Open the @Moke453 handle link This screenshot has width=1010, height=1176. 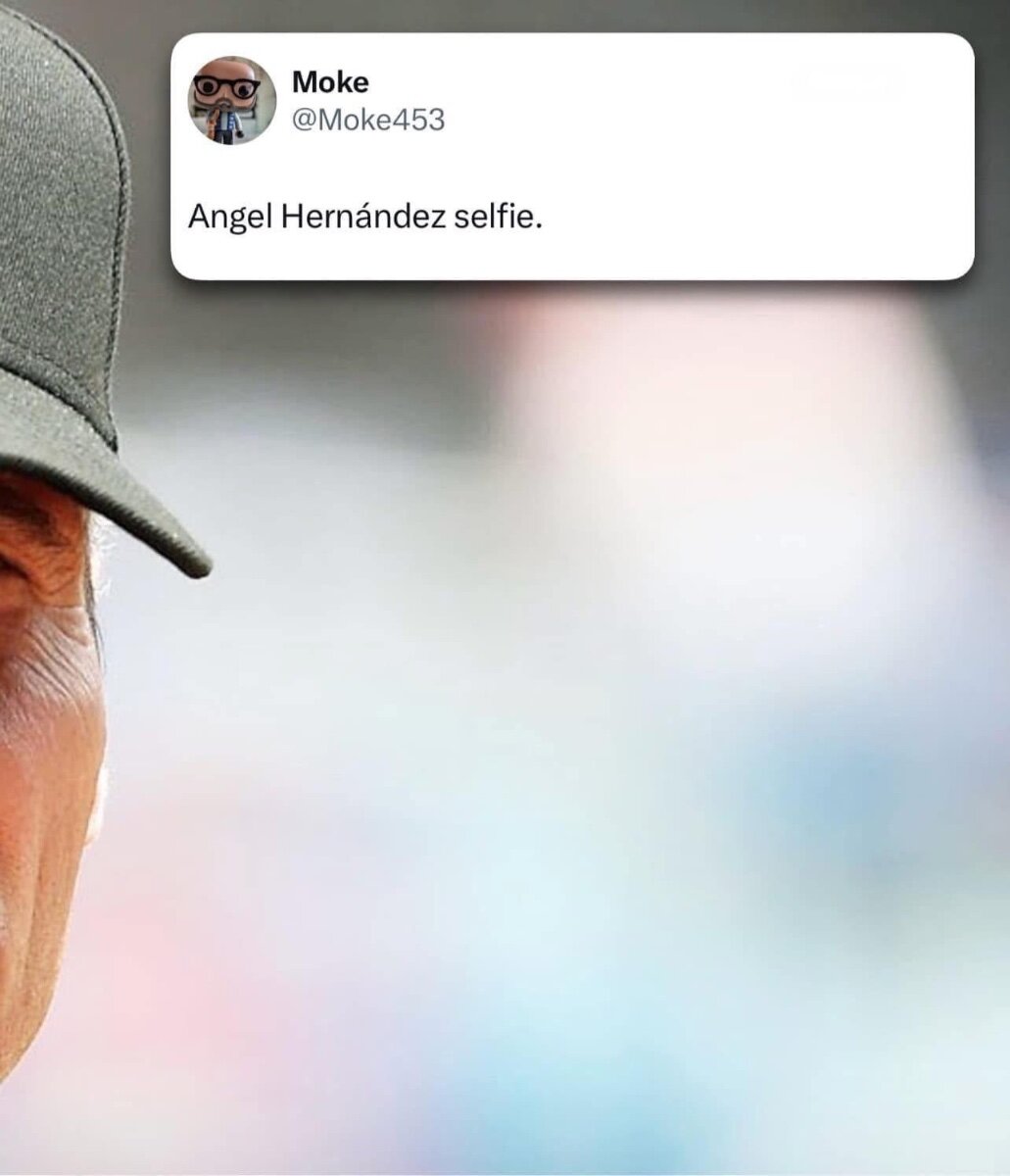click(368, 120)
